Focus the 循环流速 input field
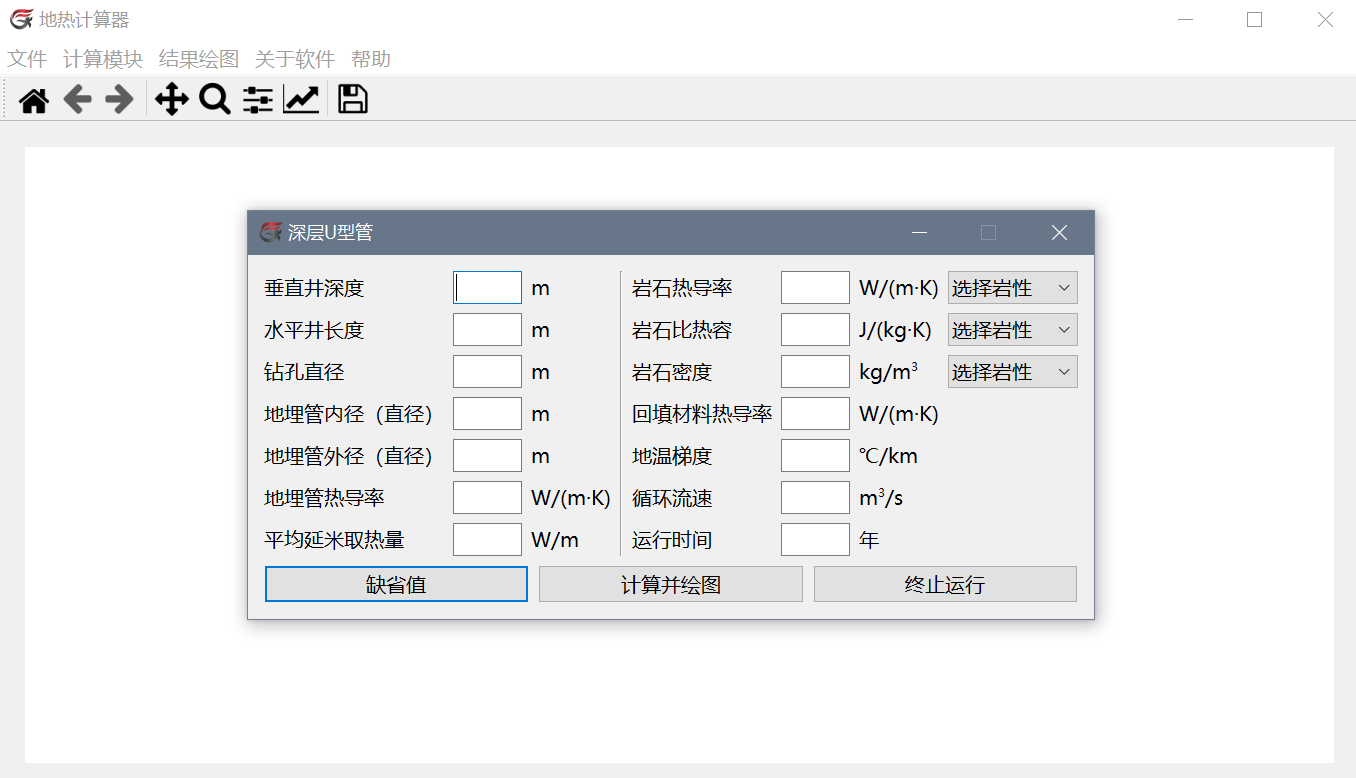The image size is (1356, 778). click(815, 498)
